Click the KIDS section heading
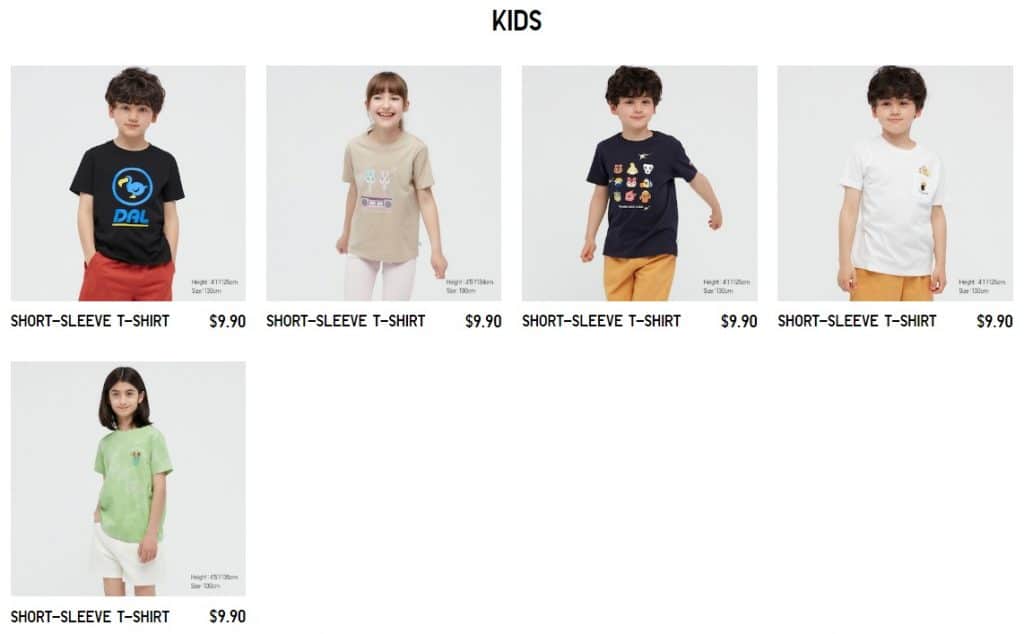This screenshot has width=1024, height=634. click(x=517, y=21)
